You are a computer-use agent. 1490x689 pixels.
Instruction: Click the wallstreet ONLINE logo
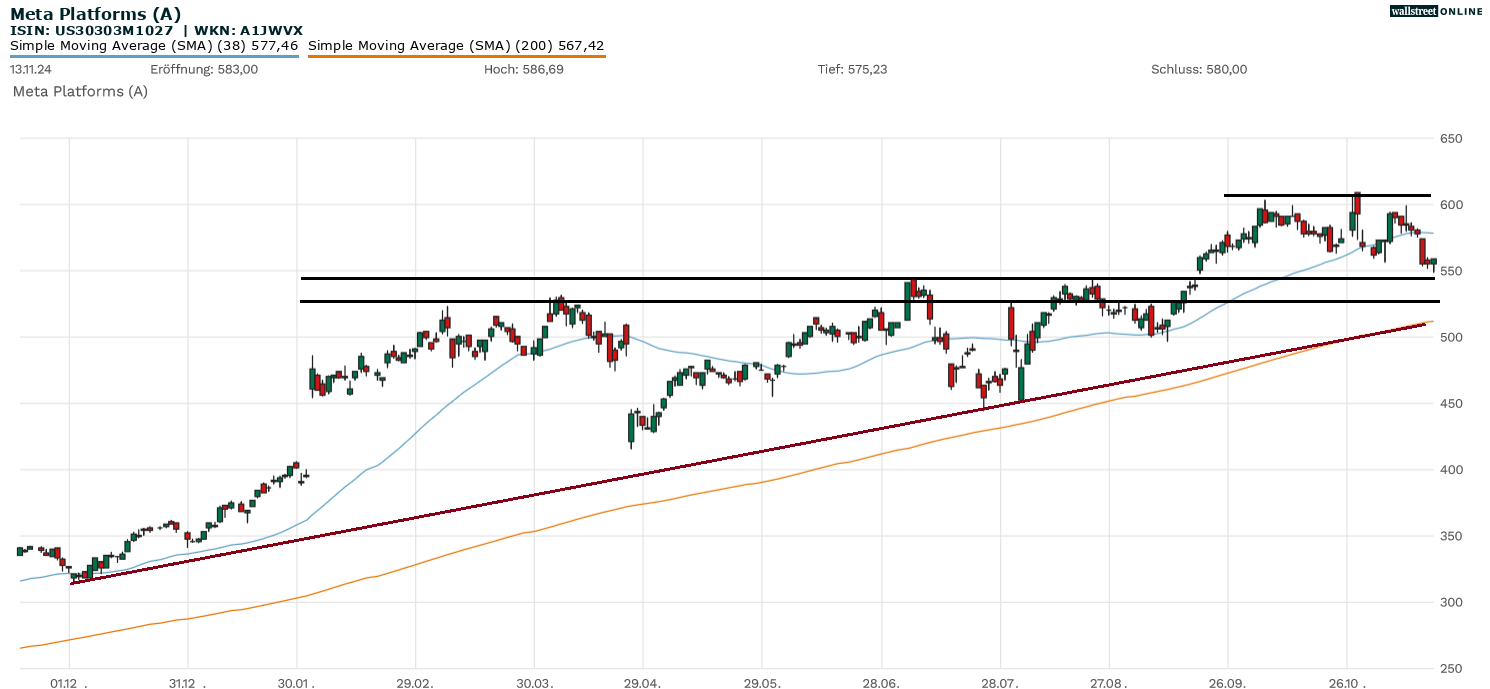click(x=1436, y=11)
